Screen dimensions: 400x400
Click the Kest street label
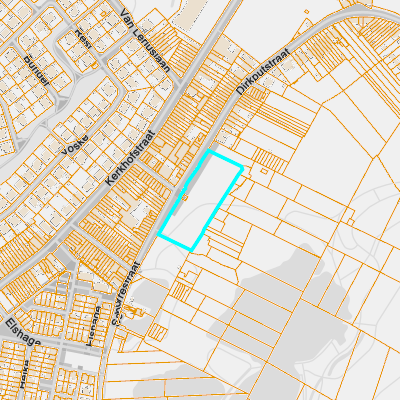(x=83, y=39)
